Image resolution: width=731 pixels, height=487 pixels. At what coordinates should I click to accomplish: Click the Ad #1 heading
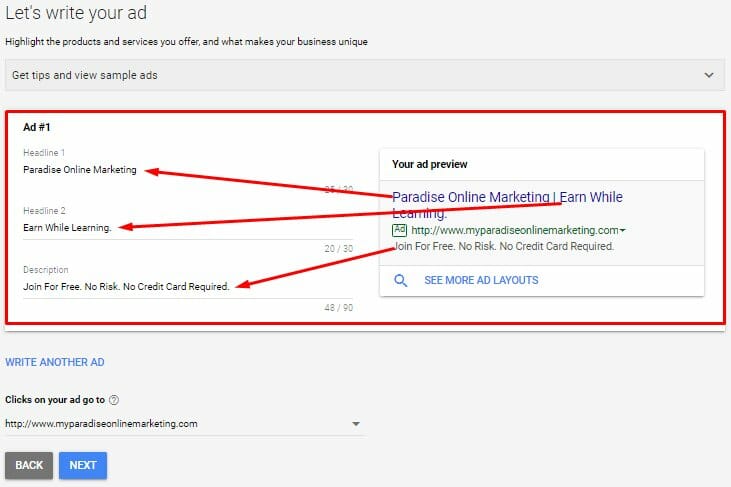point(37,127)
